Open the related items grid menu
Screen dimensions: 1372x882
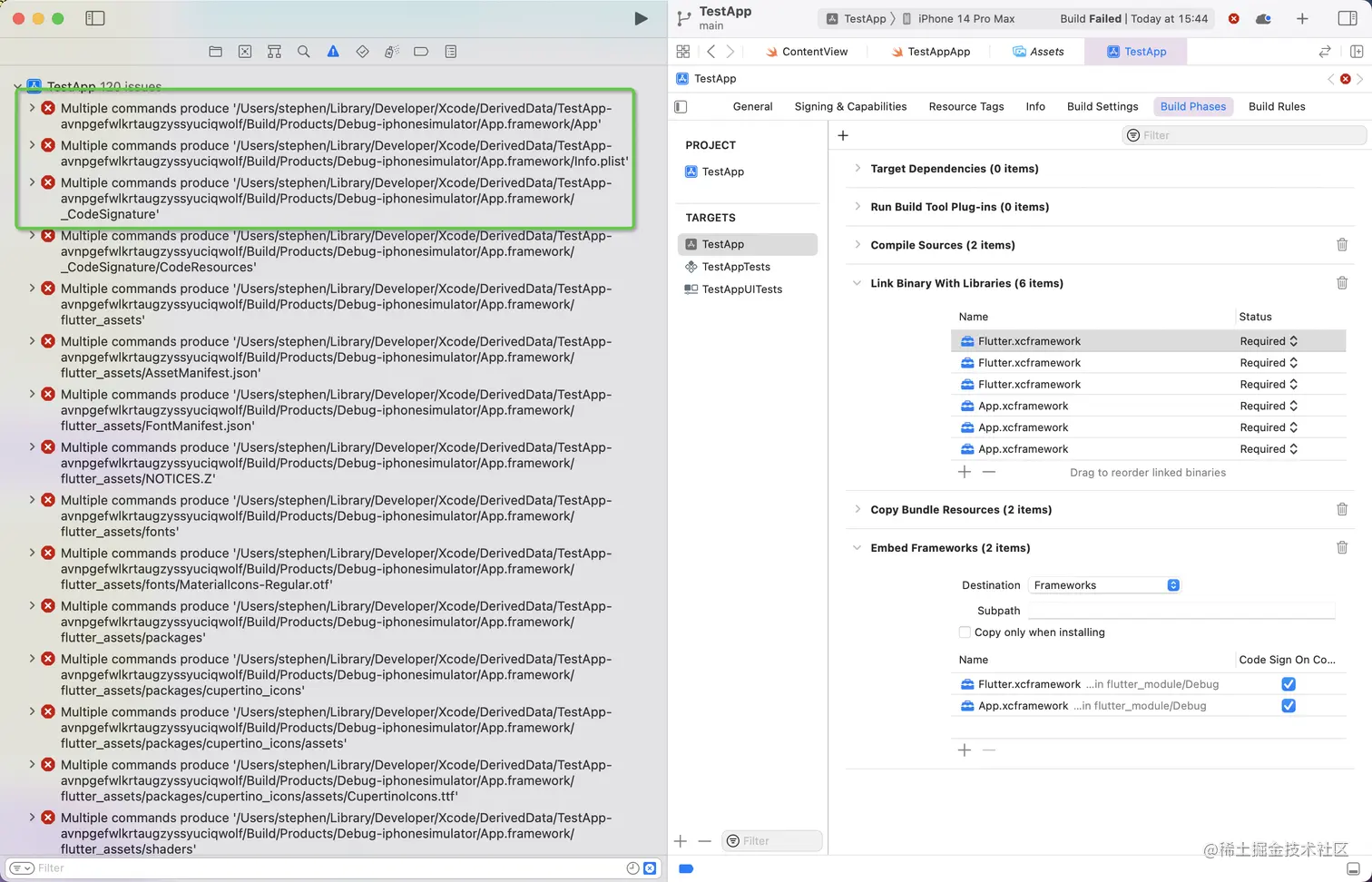click(683, 52)
